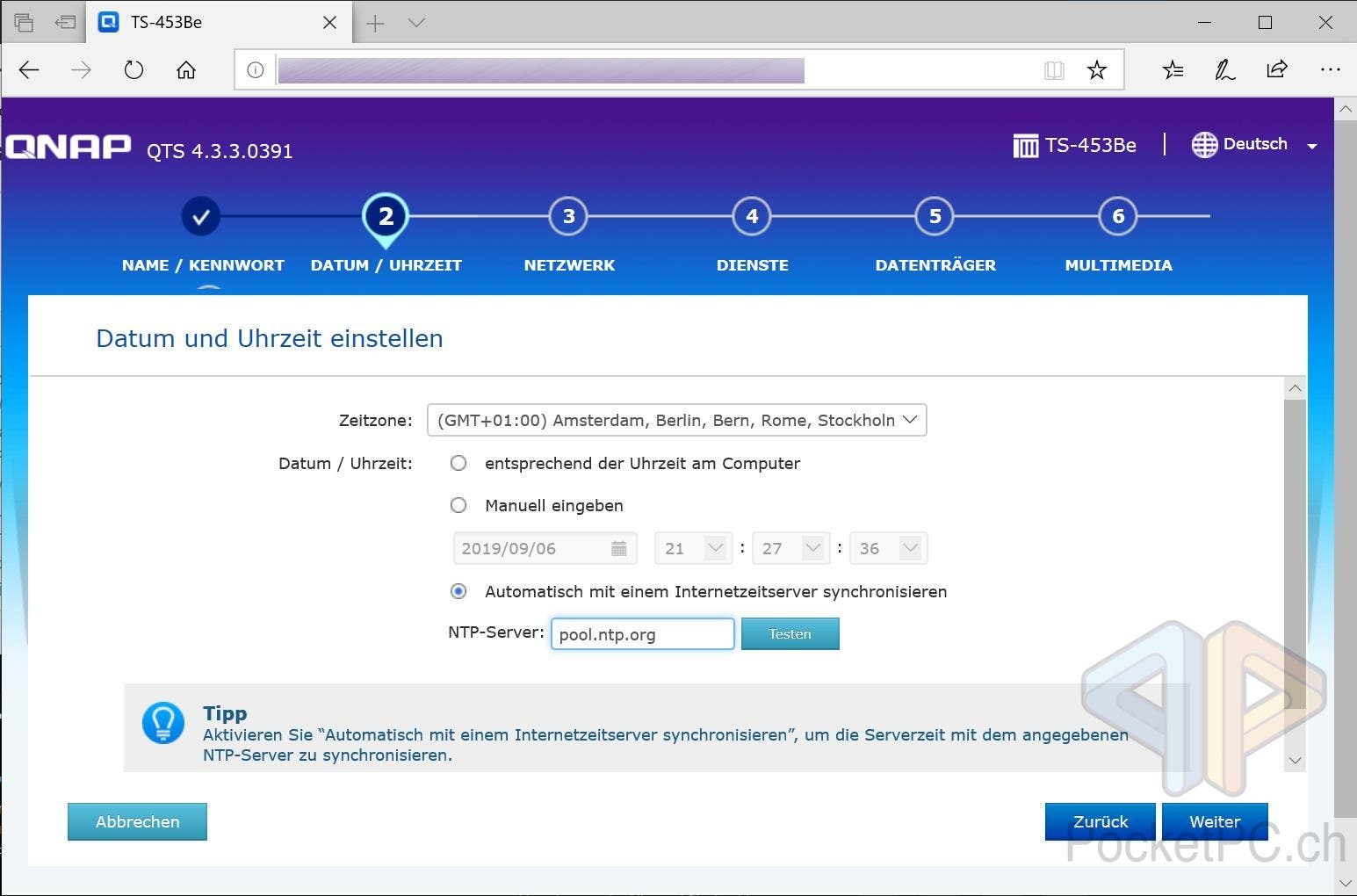Open the reading view book icon

tap(1054, 70)
